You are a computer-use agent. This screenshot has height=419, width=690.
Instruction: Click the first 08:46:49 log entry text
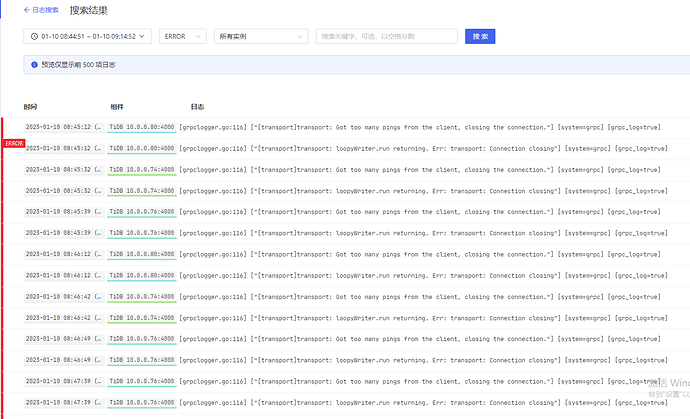[420, 339]
